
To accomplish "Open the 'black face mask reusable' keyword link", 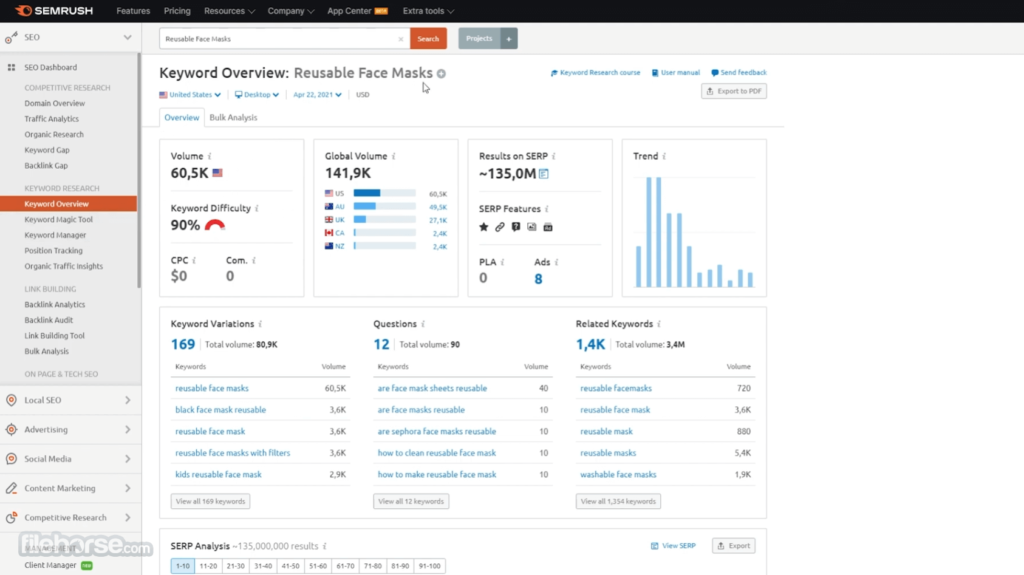I will click(221, 410).
